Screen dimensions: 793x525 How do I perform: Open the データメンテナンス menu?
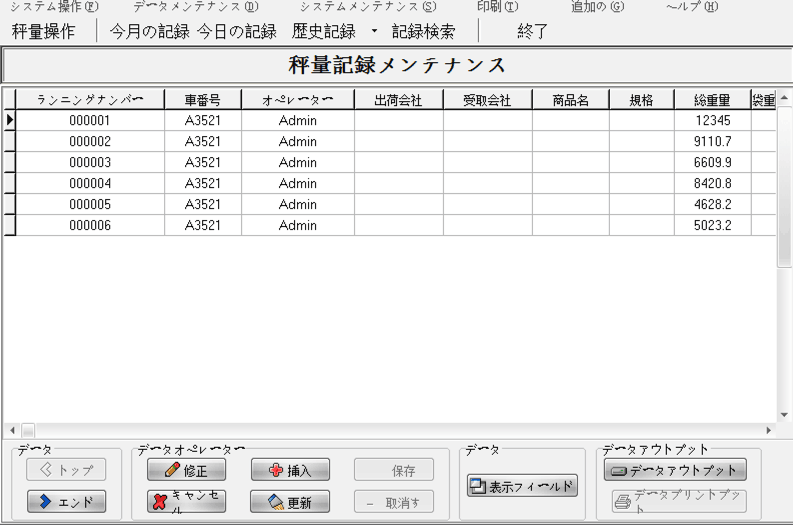196,7
